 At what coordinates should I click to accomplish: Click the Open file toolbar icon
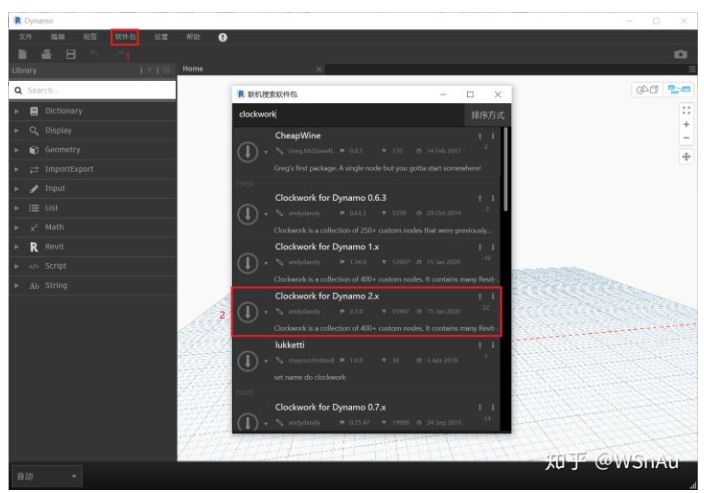coord(46,54)
